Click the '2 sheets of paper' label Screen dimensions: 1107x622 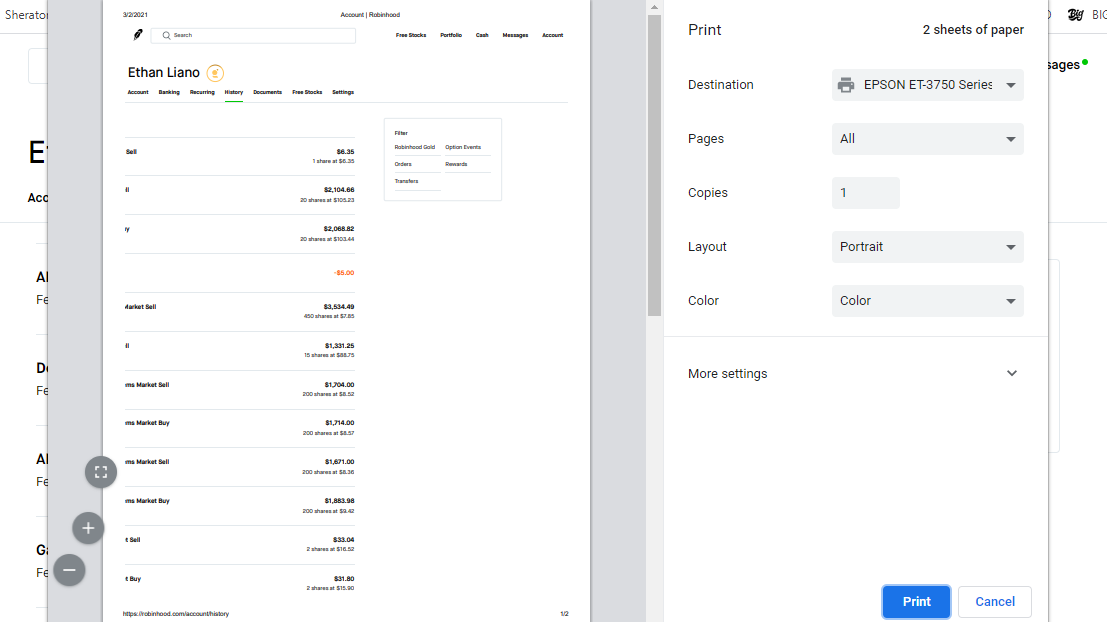973,30
